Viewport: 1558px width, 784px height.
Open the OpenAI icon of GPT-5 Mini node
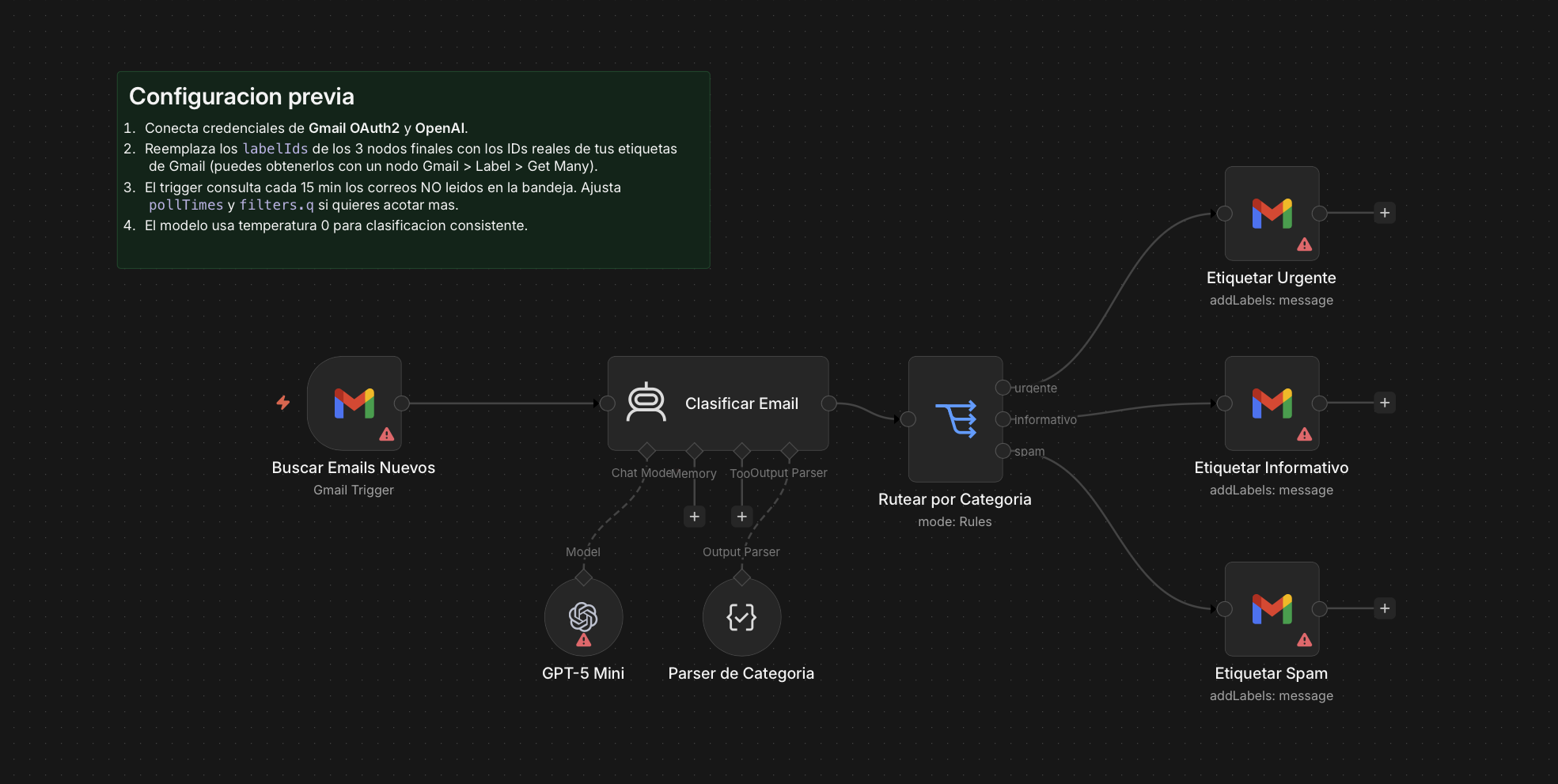click(583, 616)
